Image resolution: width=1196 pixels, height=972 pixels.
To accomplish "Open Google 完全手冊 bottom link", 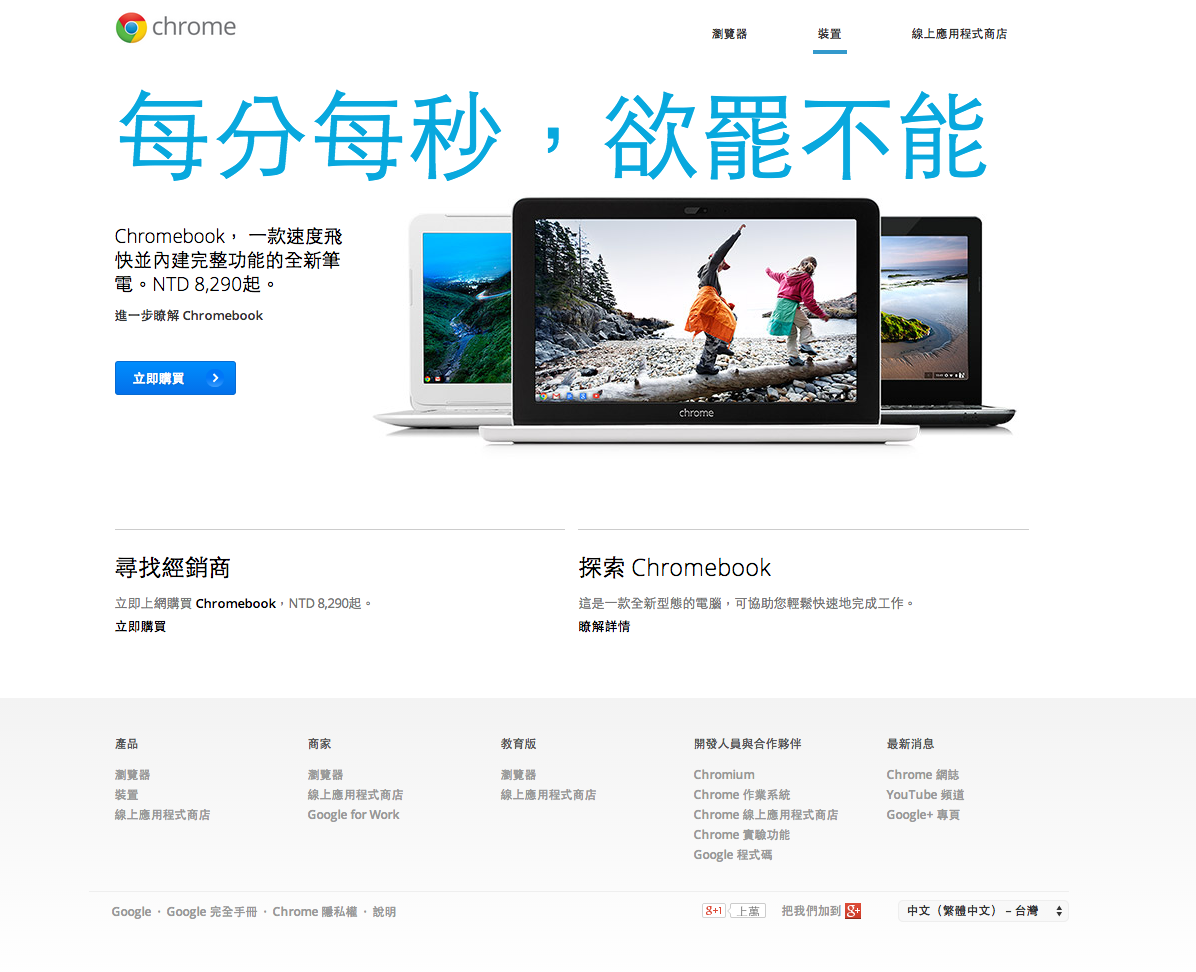I will [211, 912].
